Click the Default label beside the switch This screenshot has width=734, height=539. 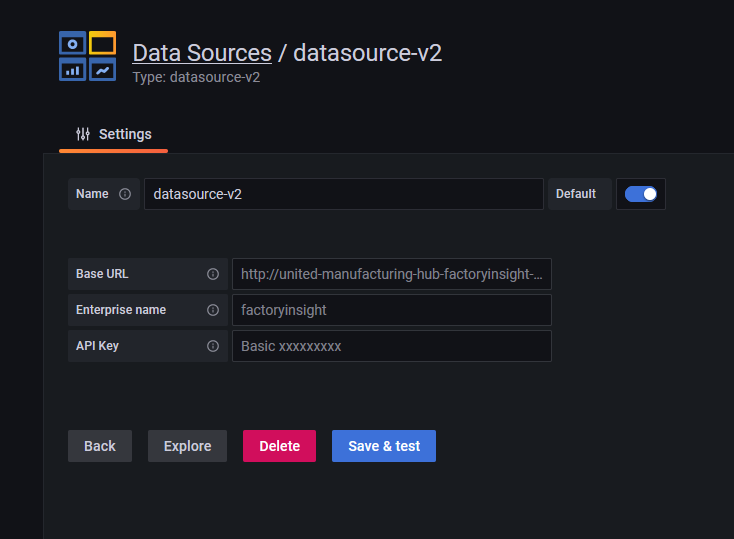point(576,194)
